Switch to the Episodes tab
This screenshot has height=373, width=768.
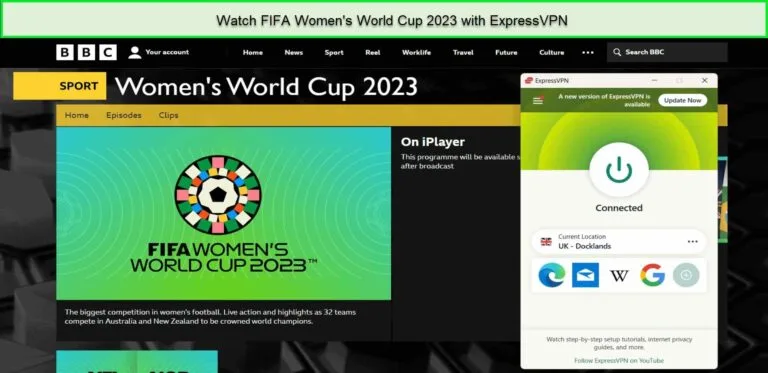click(124, 115)
